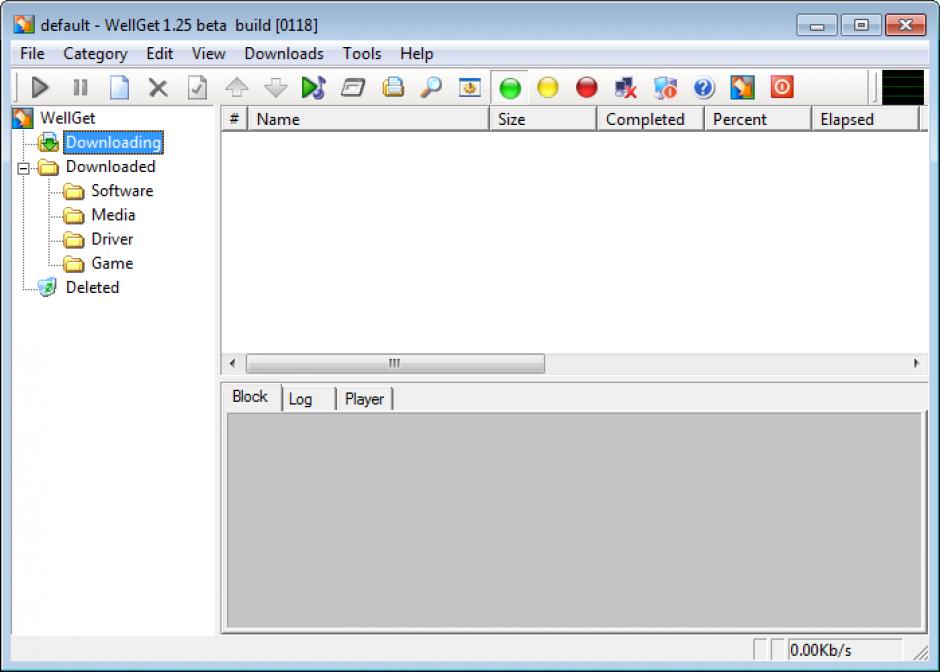Screen dimensions: 940x672
Task: Click the New download page icon
Action: pos(119,88)
